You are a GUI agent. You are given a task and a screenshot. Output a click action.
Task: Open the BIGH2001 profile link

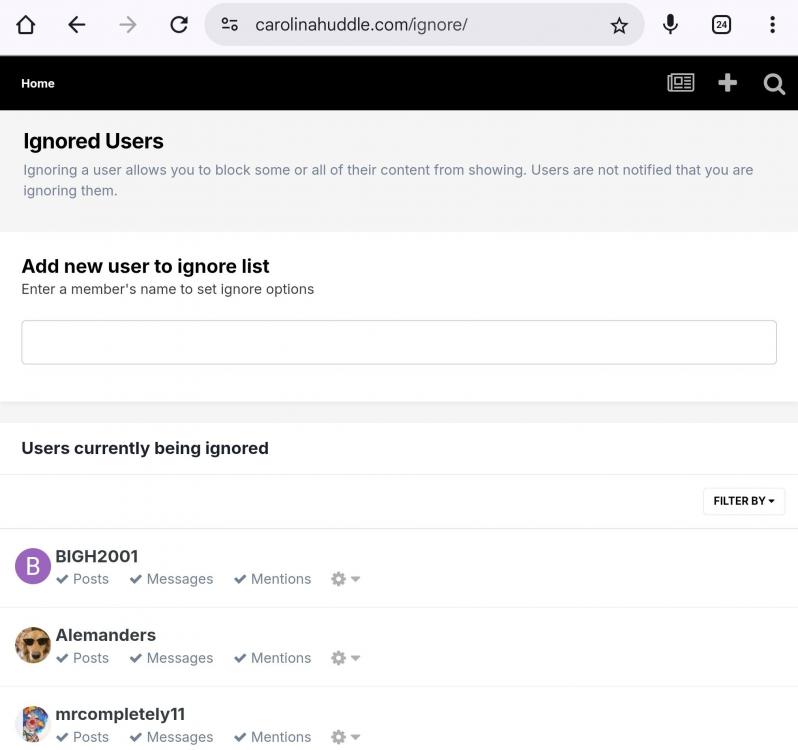pyautogui.click(x=97, y=556)
